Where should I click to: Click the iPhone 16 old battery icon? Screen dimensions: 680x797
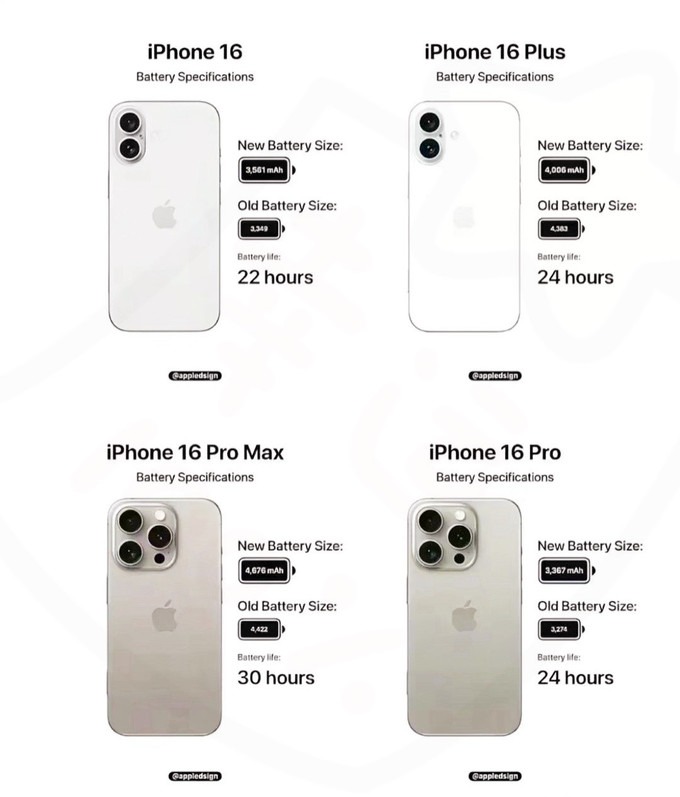[262, 229]
